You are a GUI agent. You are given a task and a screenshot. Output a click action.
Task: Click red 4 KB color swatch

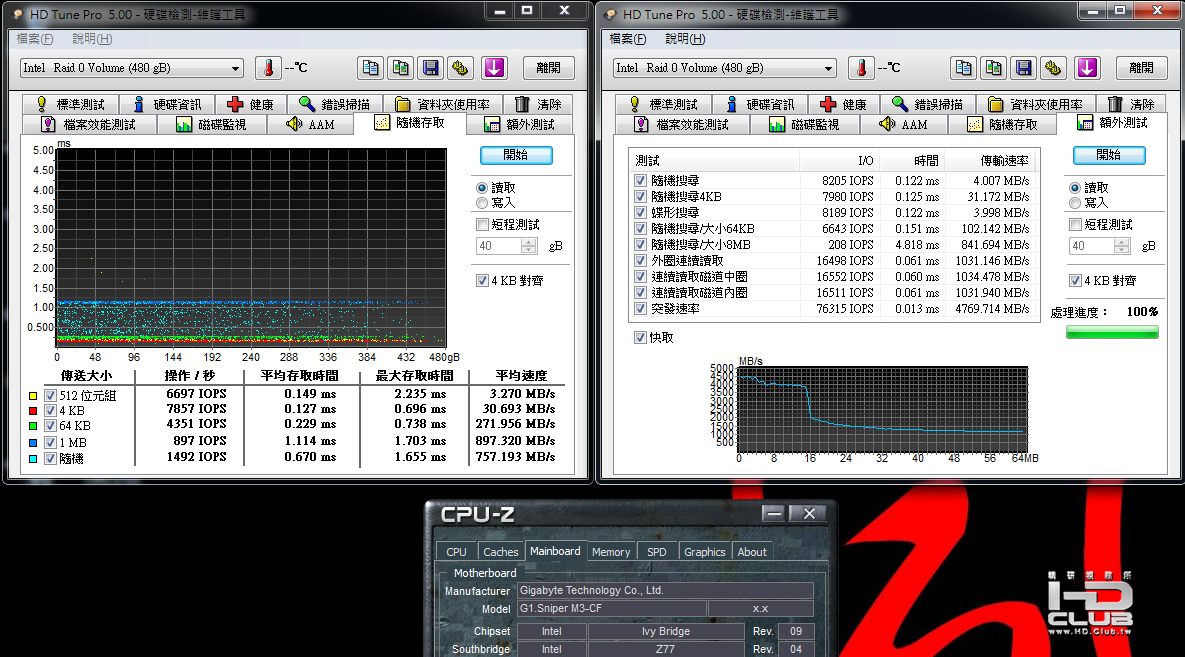click(x=32, y=411)
